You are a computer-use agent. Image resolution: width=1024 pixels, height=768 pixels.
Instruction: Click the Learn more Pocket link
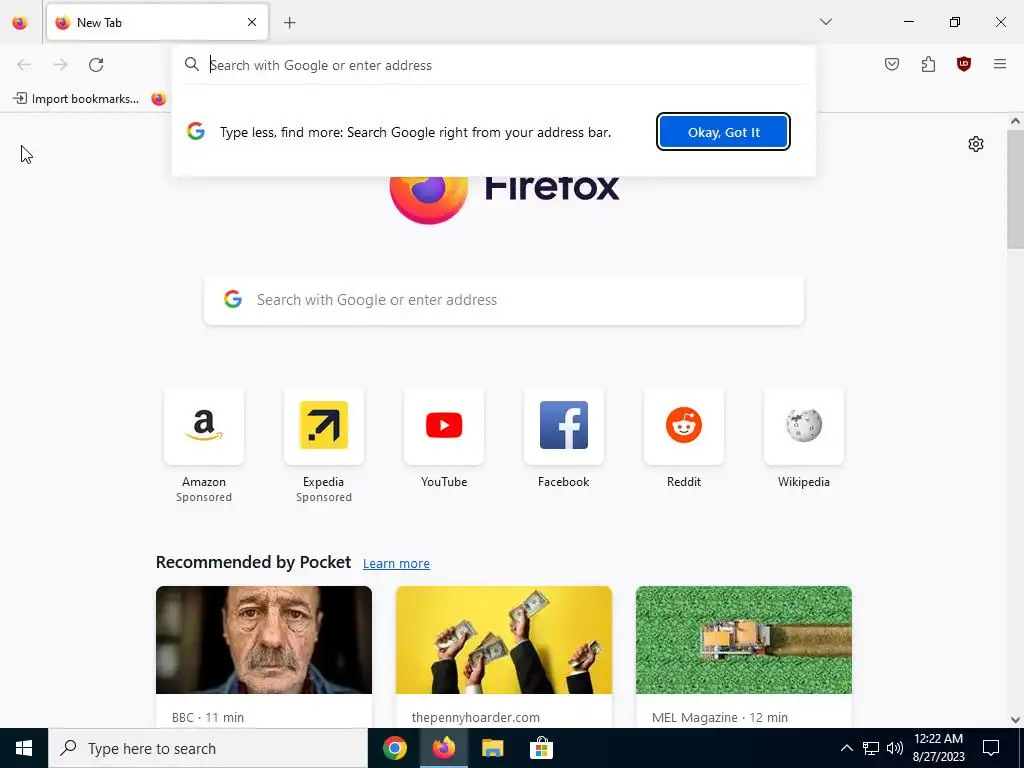396,564
